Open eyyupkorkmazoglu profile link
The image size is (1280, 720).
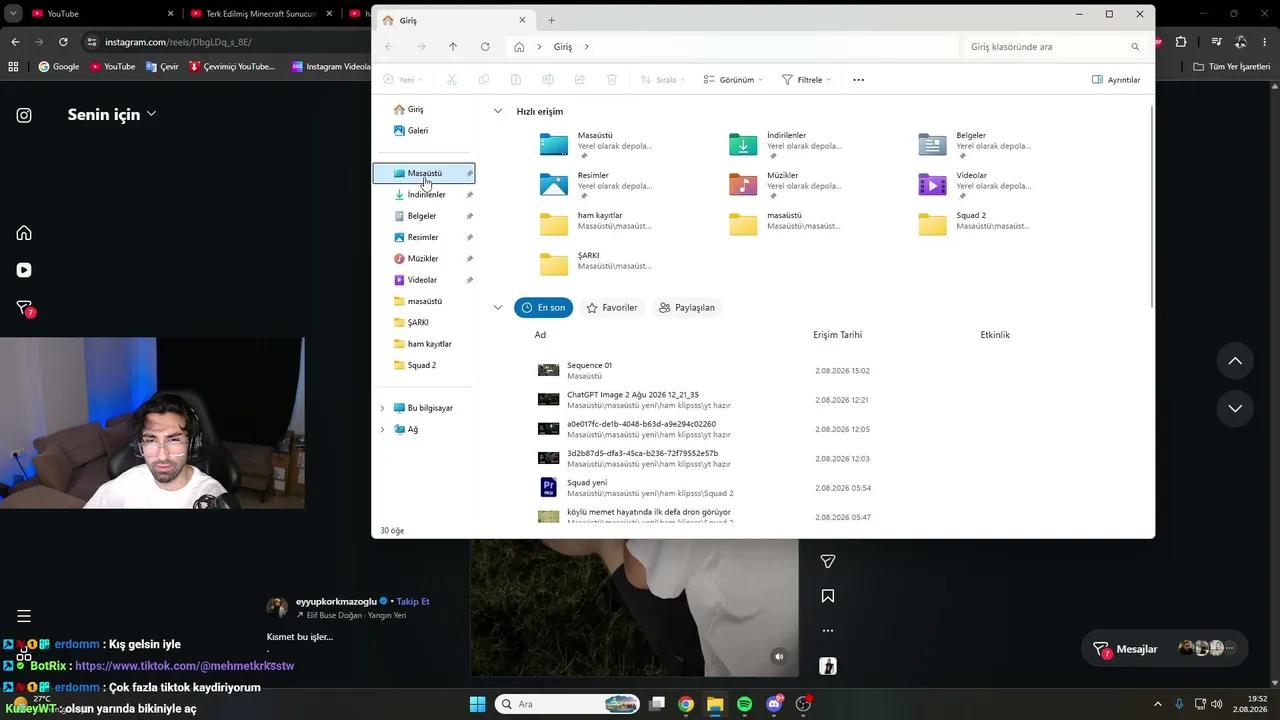pyautogui.click(x=336, y=602)
